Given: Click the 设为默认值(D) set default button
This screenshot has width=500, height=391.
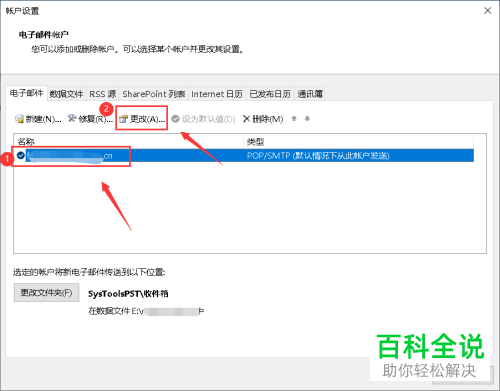Looking at the screenshot, I should [203, 119].
